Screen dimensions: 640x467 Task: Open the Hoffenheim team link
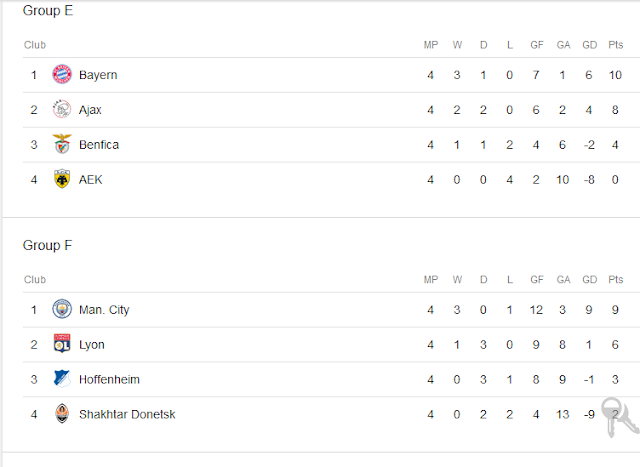click(109, 380)
